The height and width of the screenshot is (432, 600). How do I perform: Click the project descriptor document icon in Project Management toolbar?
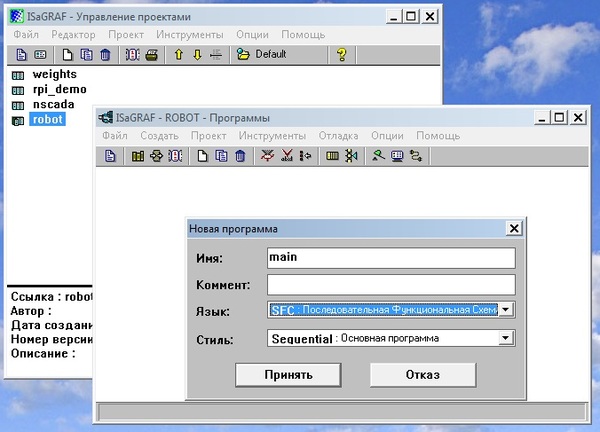click(x=21, y=55)
